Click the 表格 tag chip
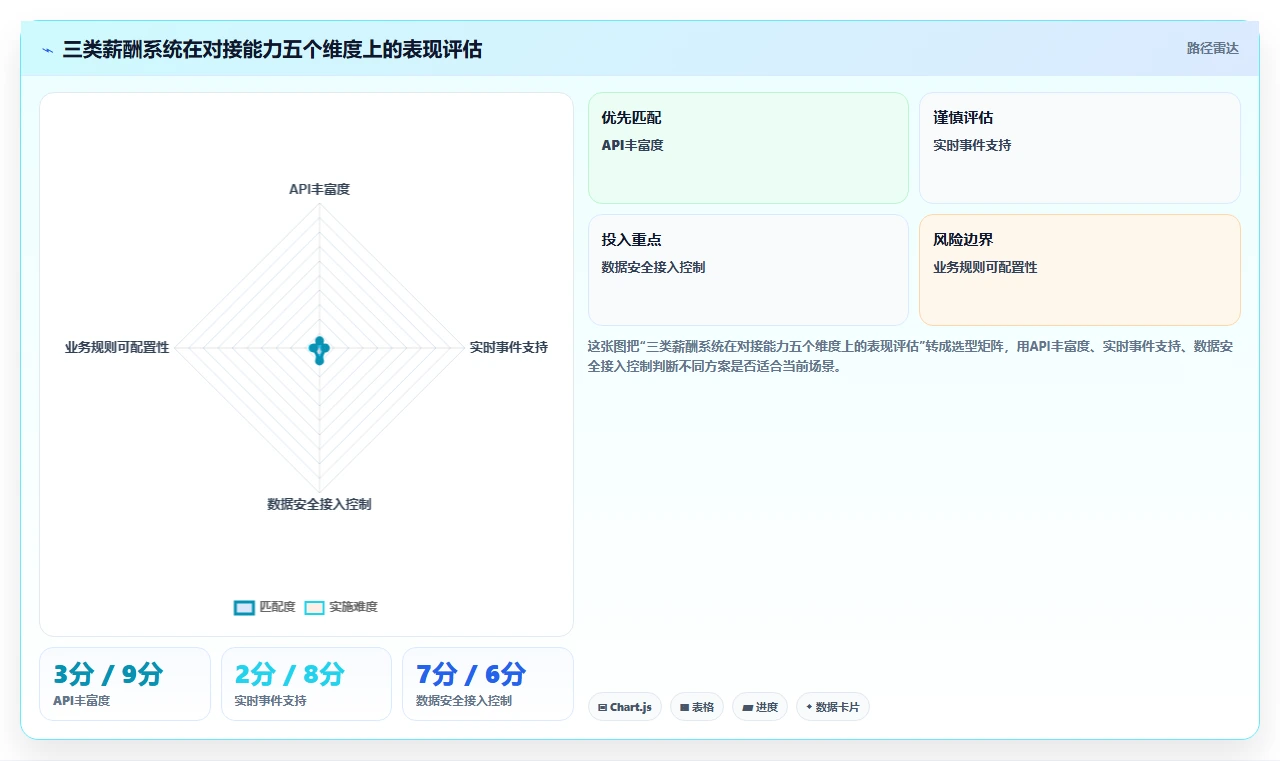Image resolution: width=1280 pixels, height=761 pixels. (x=697, y=707)
